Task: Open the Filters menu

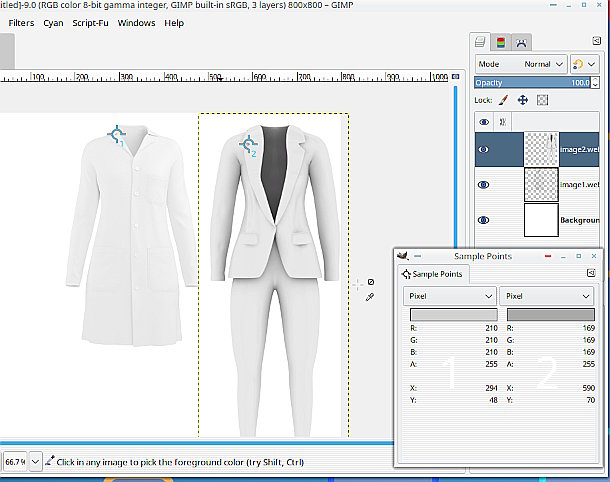Action: (x=21, y=22)
